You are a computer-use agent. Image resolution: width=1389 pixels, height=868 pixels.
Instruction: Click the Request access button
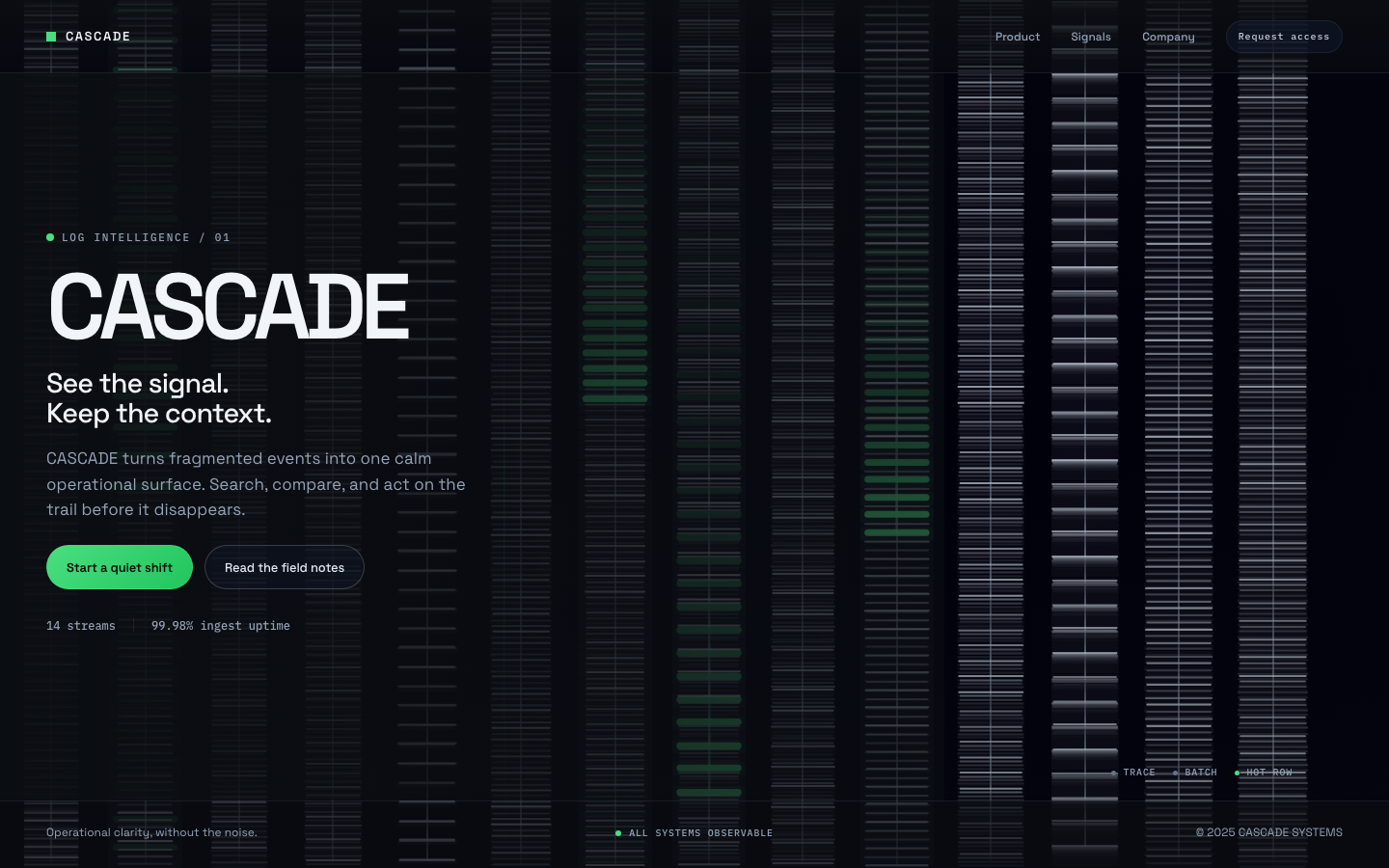[1284, 37]
